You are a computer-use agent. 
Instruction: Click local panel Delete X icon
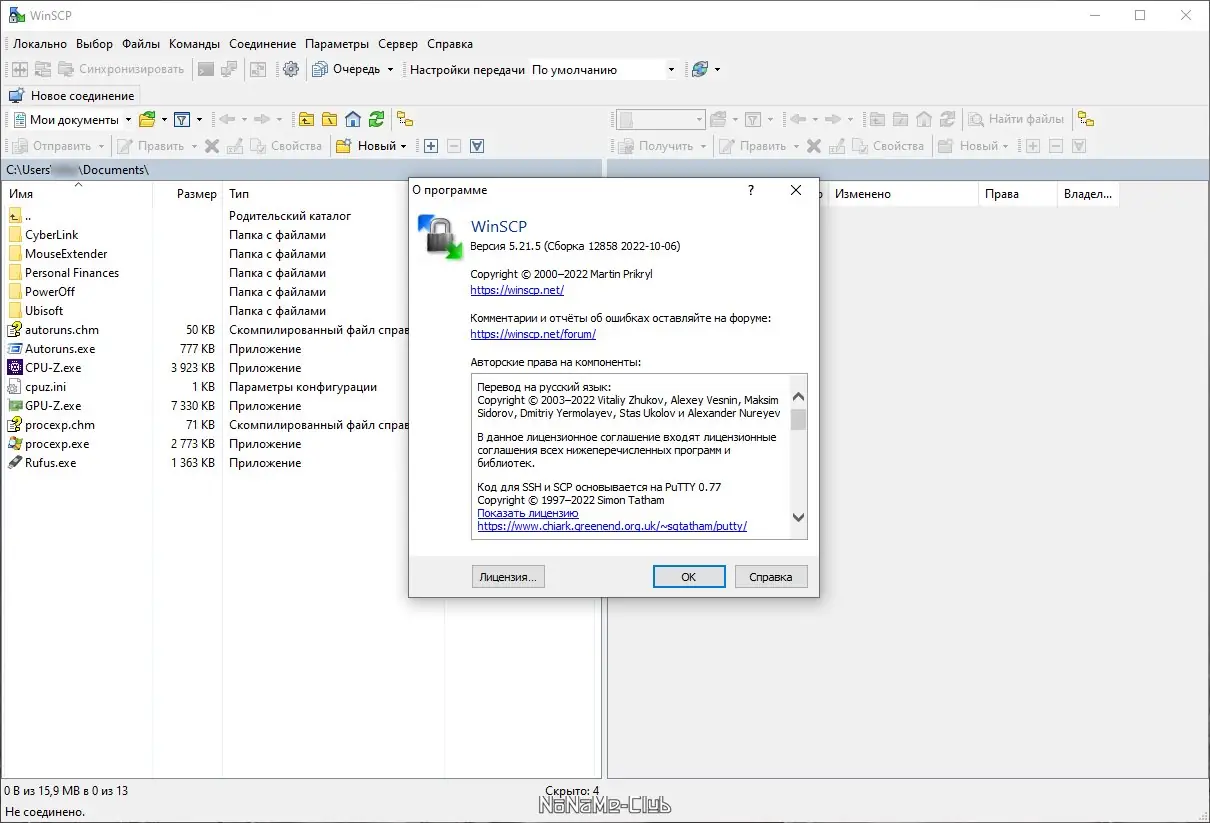pos(212,146)
